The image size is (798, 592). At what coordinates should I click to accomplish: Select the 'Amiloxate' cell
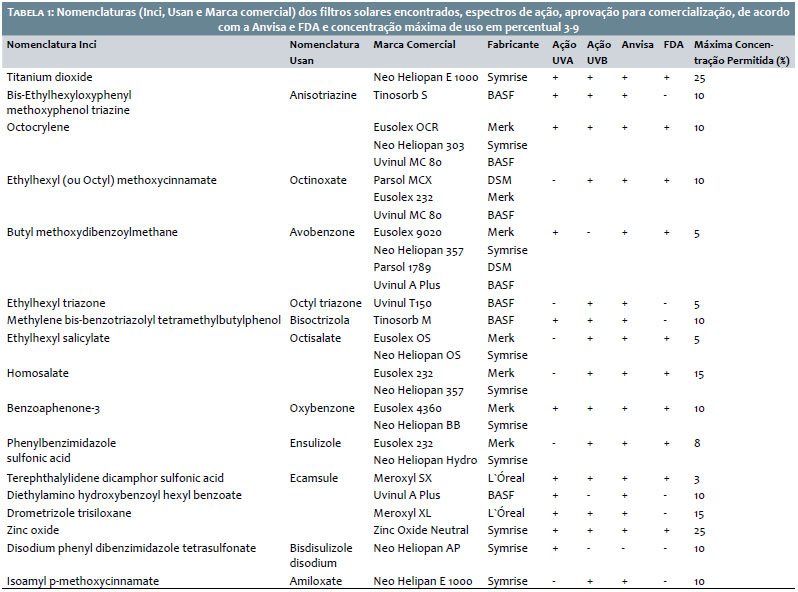(x=316, y=581)
